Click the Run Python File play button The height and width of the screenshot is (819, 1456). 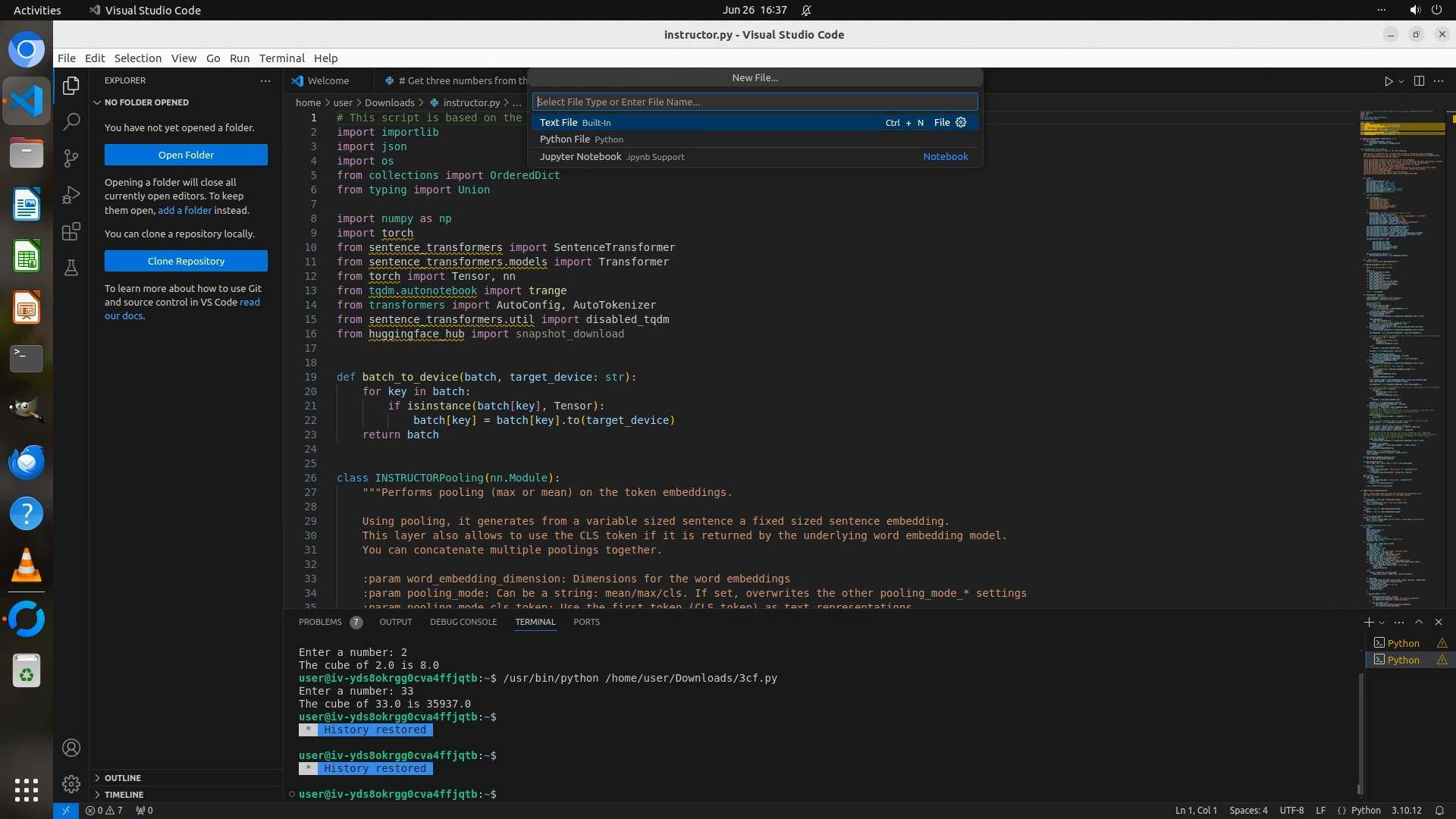[x=1388, y=81]
